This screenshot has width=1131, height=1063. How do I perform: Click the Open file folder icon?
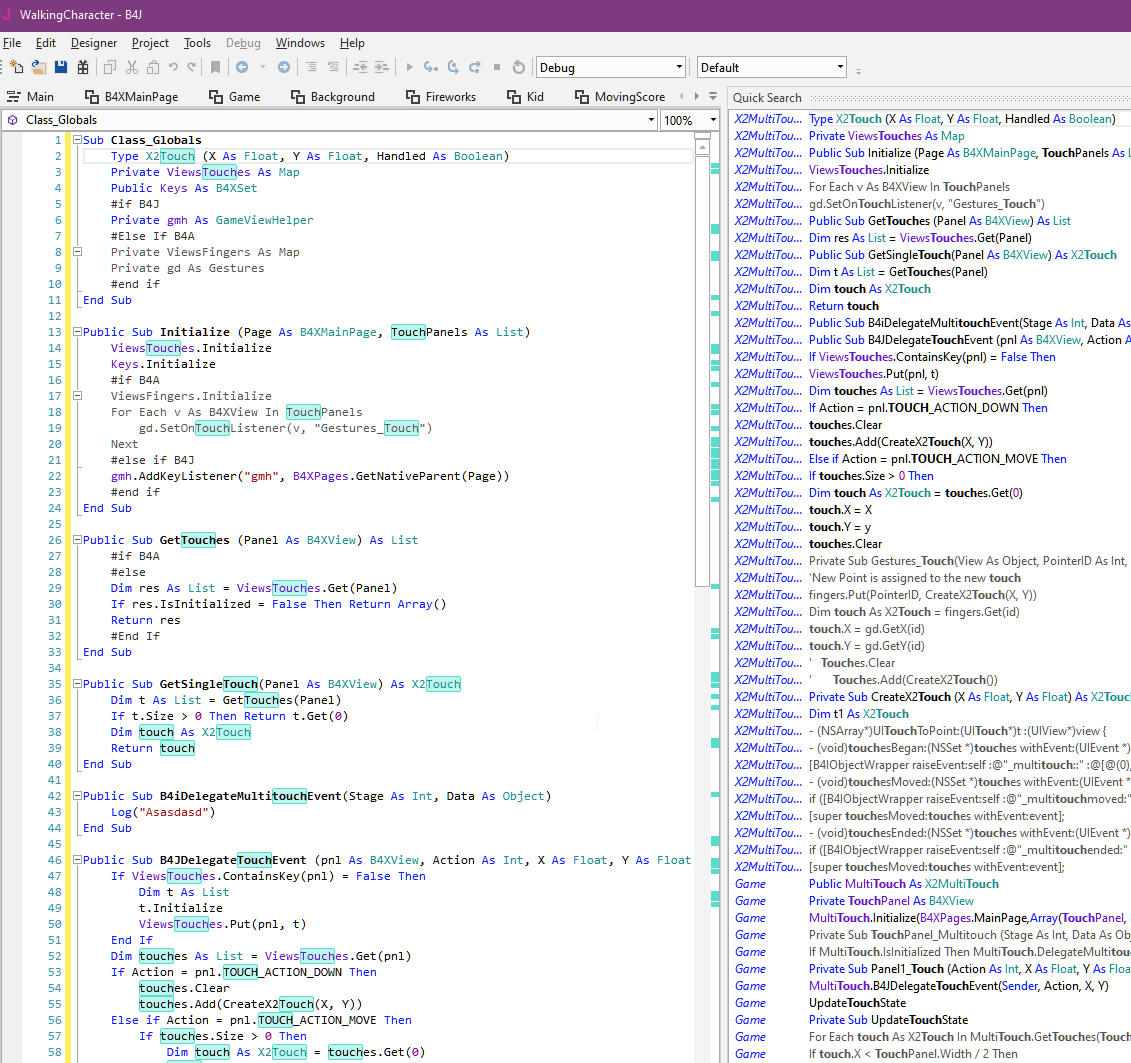click(x=38, y=67)
